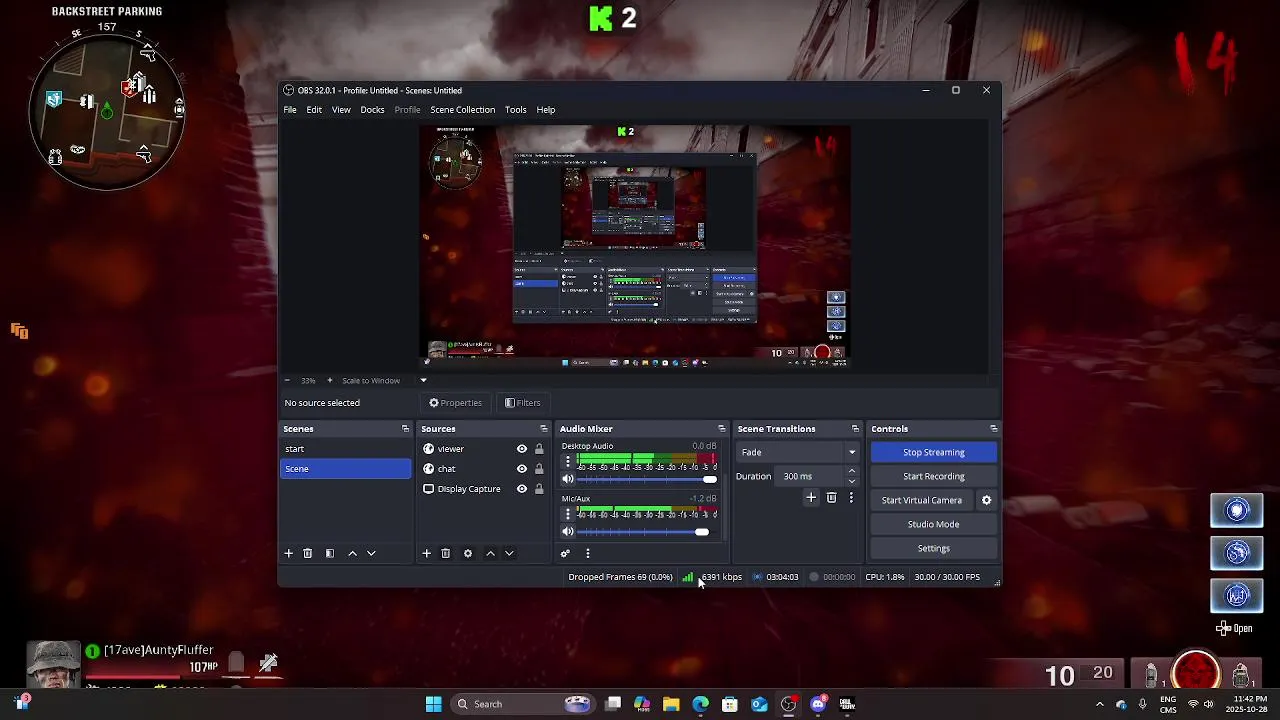Click the Duration 300 ms field
This screenshot has width=1280, height=720.
[x=810, y=476]
